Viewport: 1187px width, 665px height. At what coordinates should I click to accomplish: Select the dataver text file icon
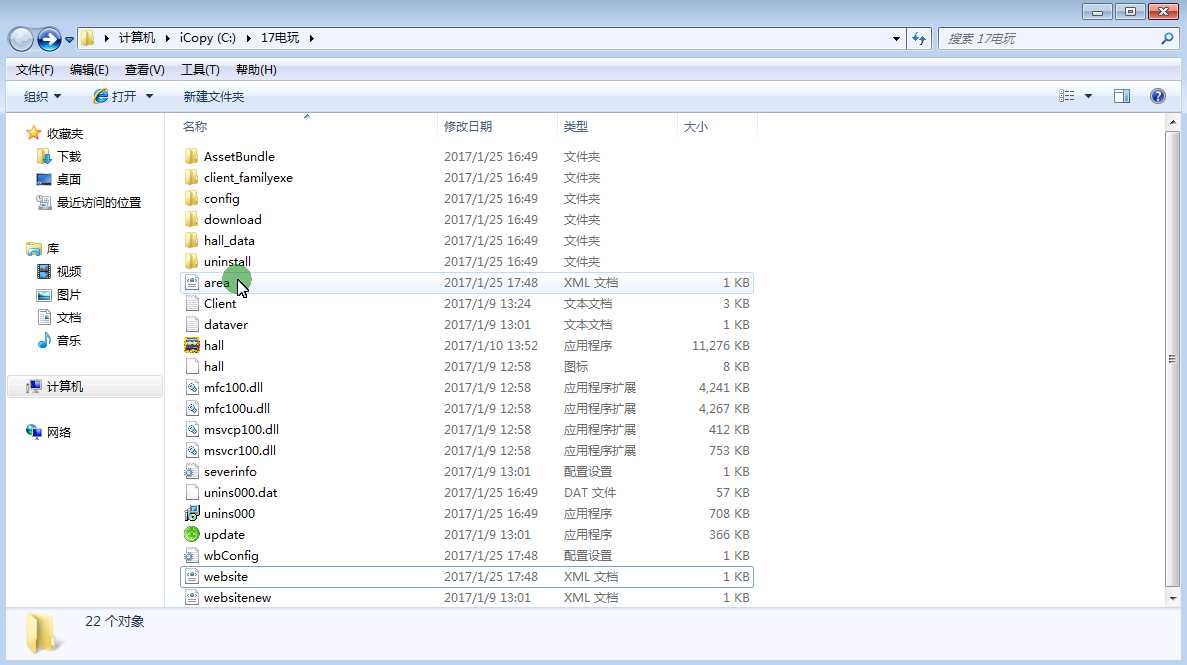(x=192, y=324)
